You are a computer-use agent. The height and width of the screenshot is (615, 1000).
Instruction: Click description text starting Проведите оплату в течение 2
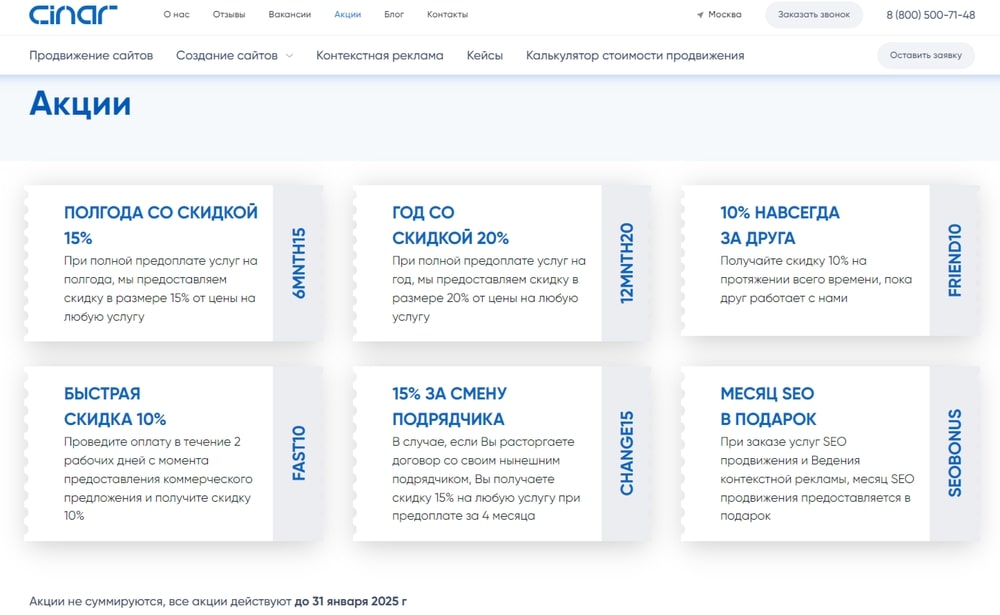pyautogui.click(x=158, y=478)
